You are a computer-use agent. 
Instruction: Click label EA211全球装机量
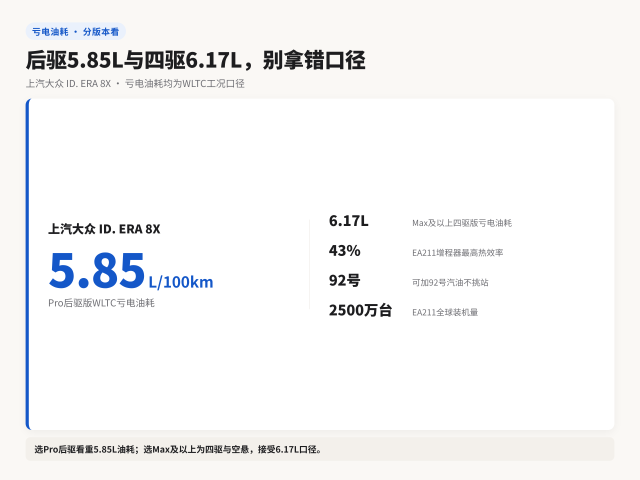[445, 312]
